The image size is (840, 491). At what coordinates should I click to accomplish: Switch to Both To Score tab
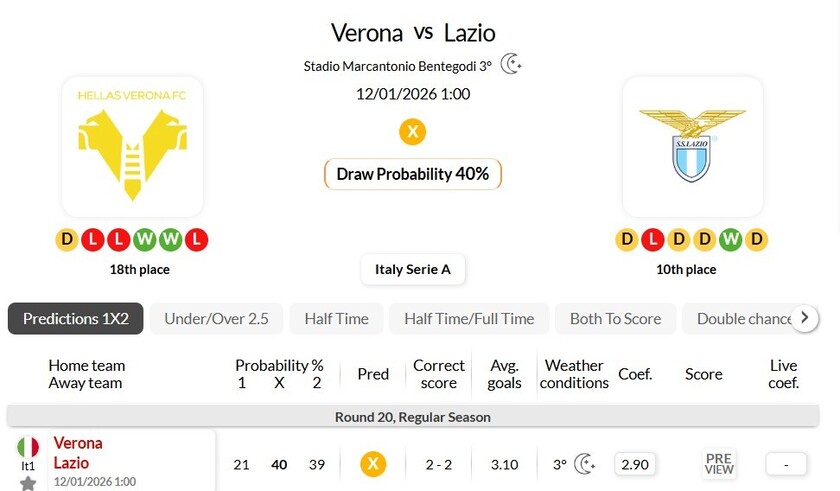(x=615, y=319)
